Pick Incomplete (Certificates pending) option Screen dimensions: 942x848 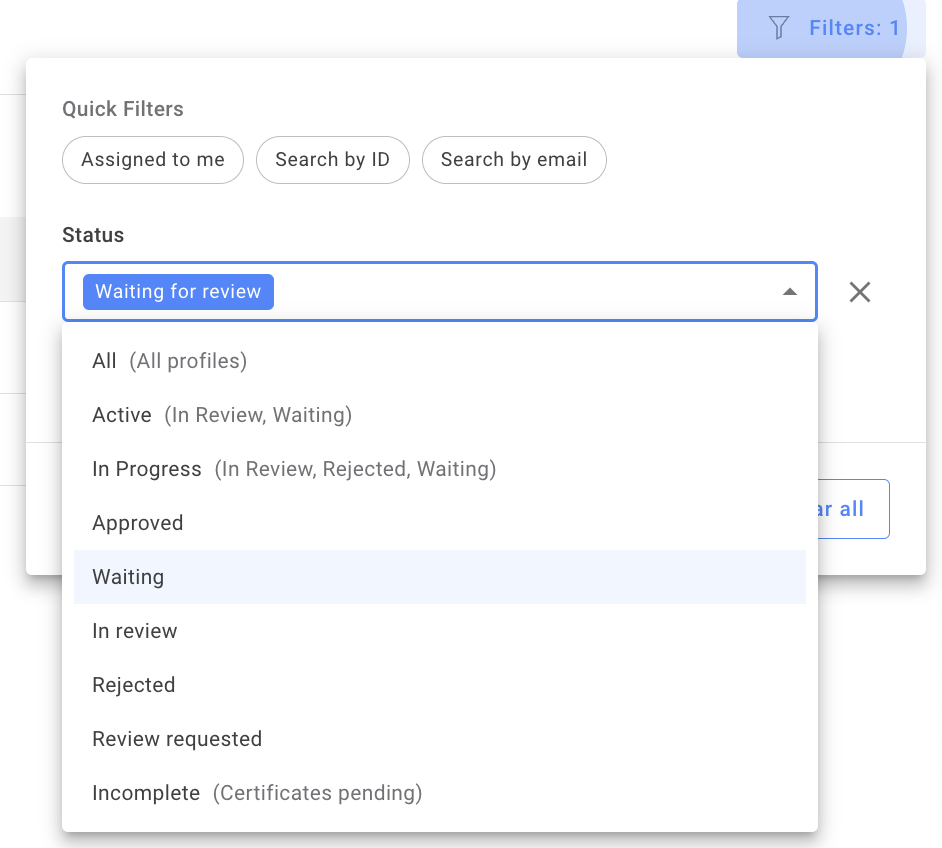[255, 793]
